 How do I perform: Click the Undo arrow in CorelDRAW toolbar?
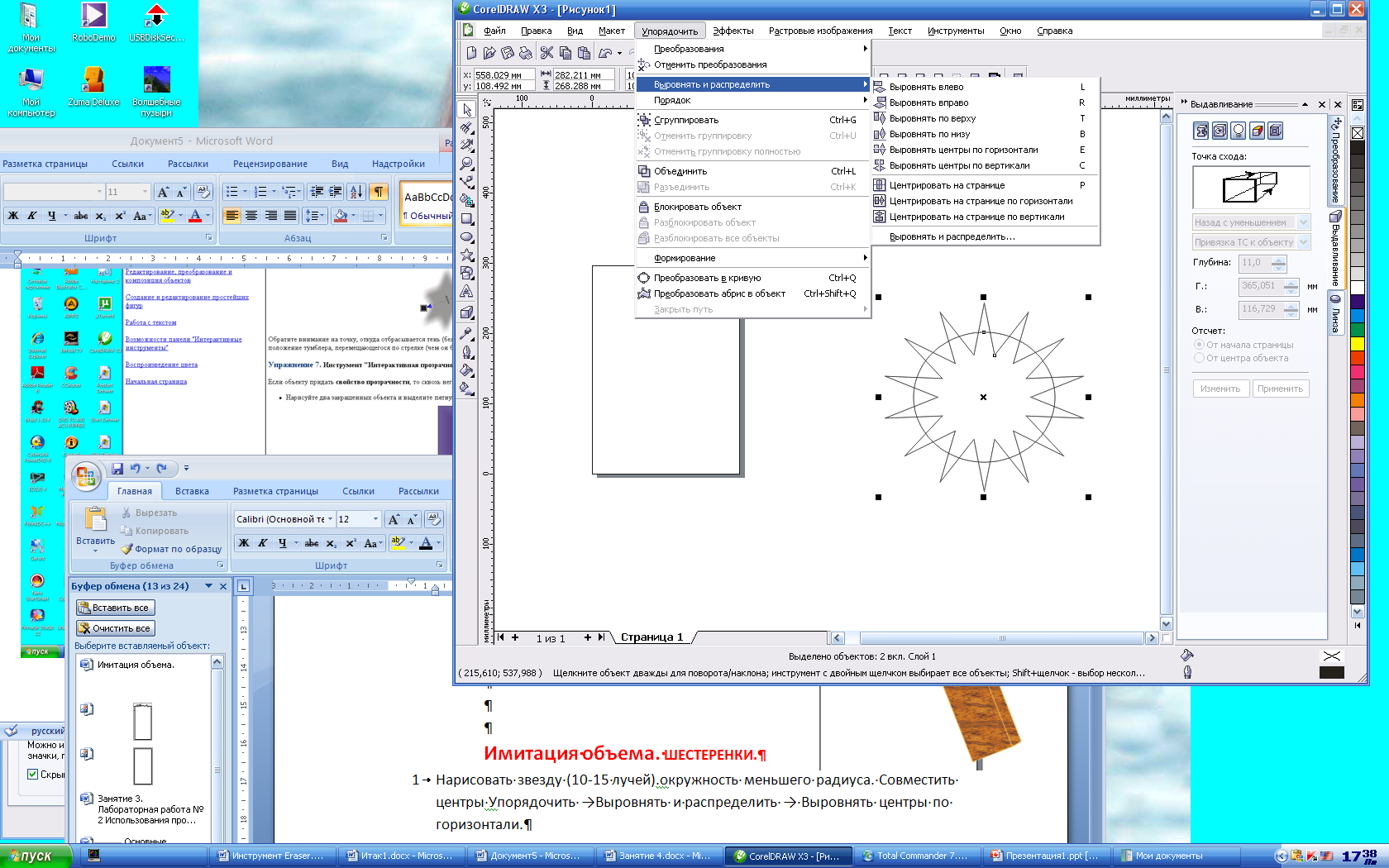click(605, 53)
